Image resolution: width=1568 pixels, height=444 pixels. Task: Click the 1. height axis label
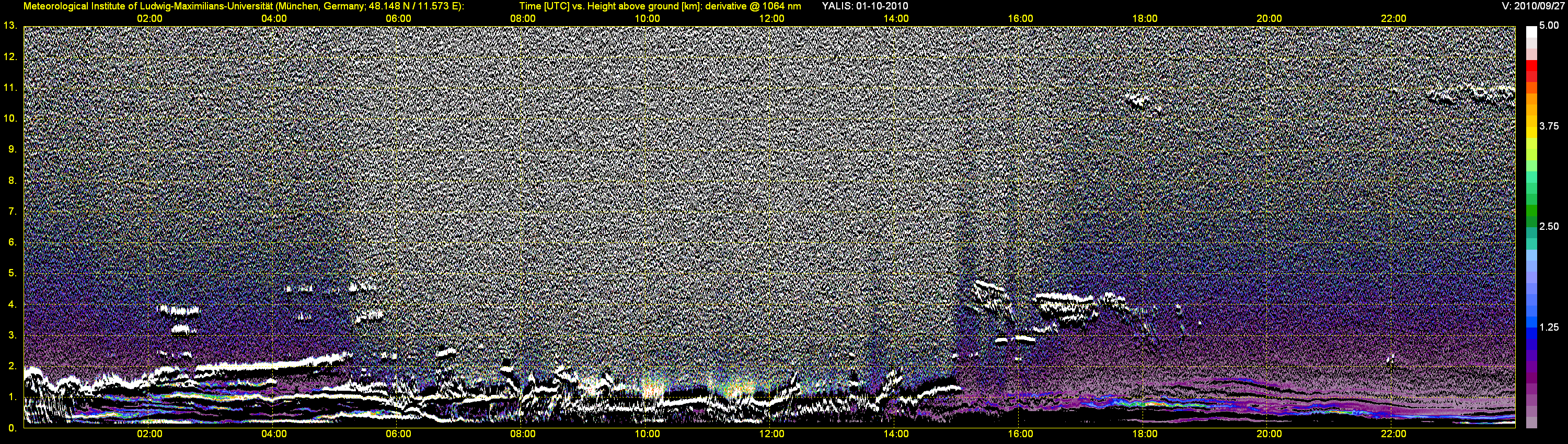[x=12, y=397]
